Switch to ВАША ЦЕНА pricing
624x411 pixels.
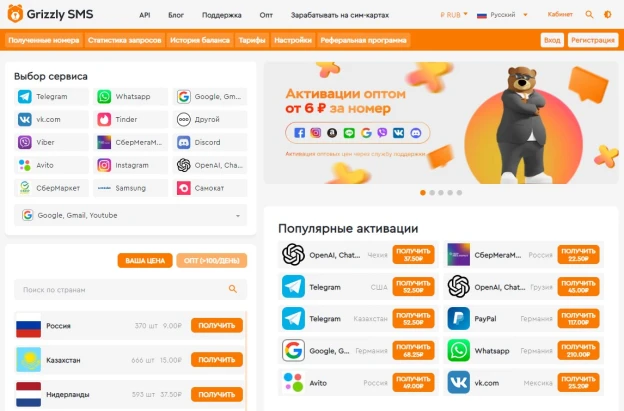pos(145,261)
